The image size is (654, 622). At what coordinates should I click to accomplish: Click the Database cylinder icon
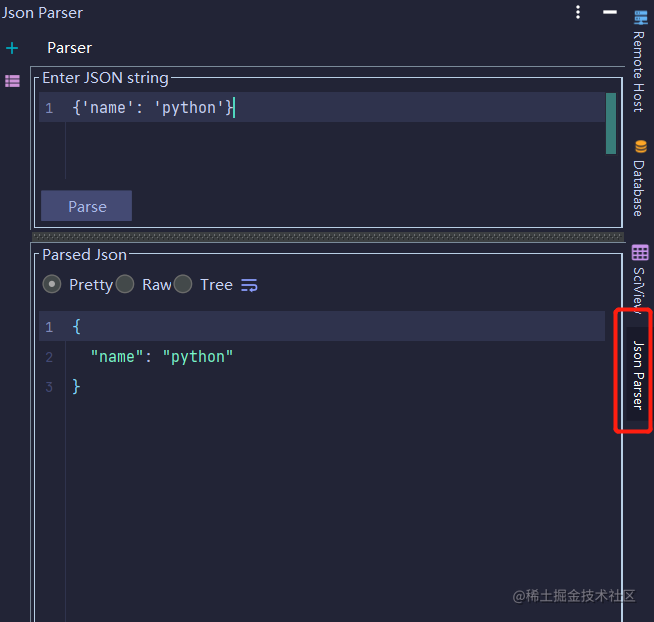tap(641, 147)
